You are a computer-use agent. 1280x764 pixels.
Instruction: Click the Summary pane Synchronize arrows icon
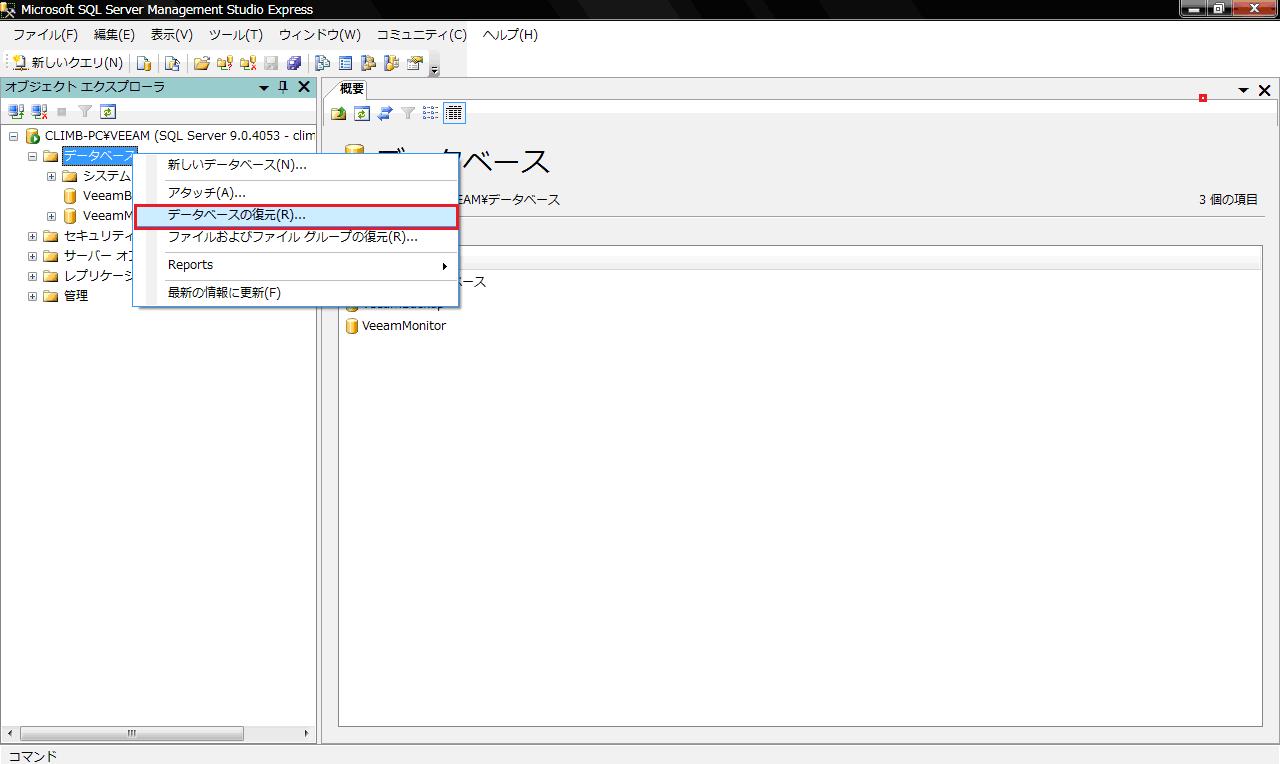pyautogui.click(x=385, y=113)
